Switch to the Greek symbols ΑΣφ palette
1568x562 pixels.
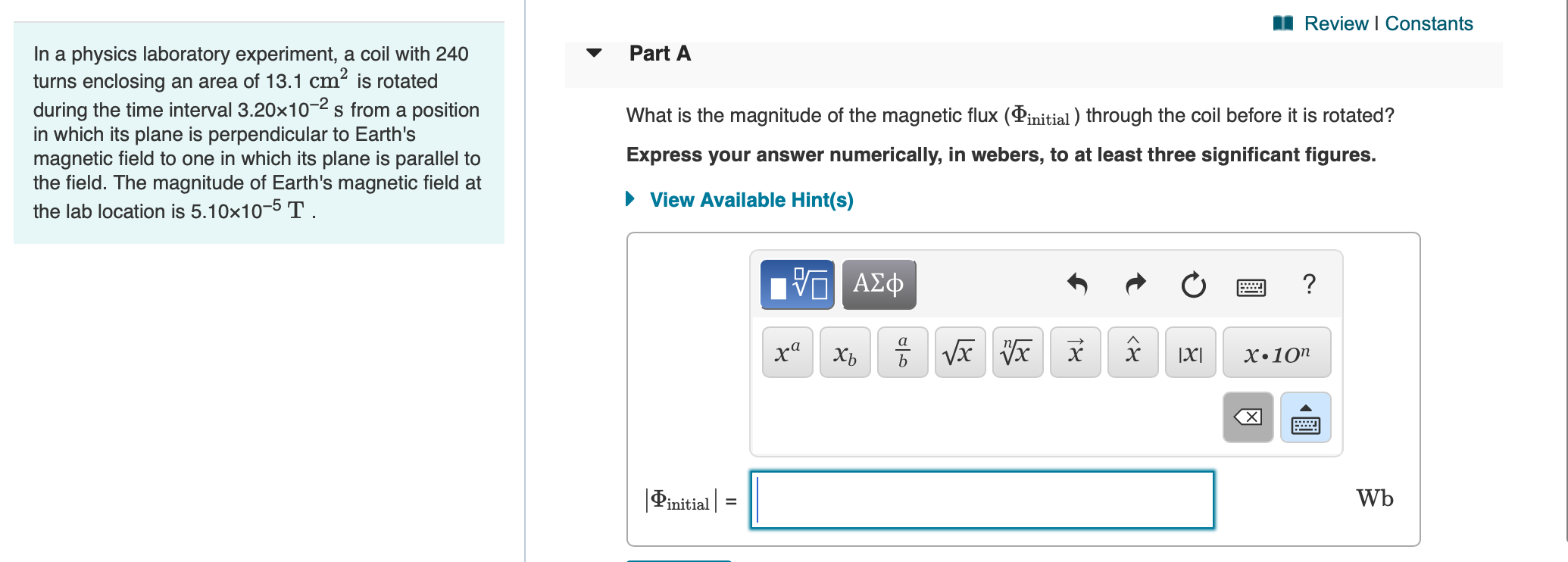point(879,284)
